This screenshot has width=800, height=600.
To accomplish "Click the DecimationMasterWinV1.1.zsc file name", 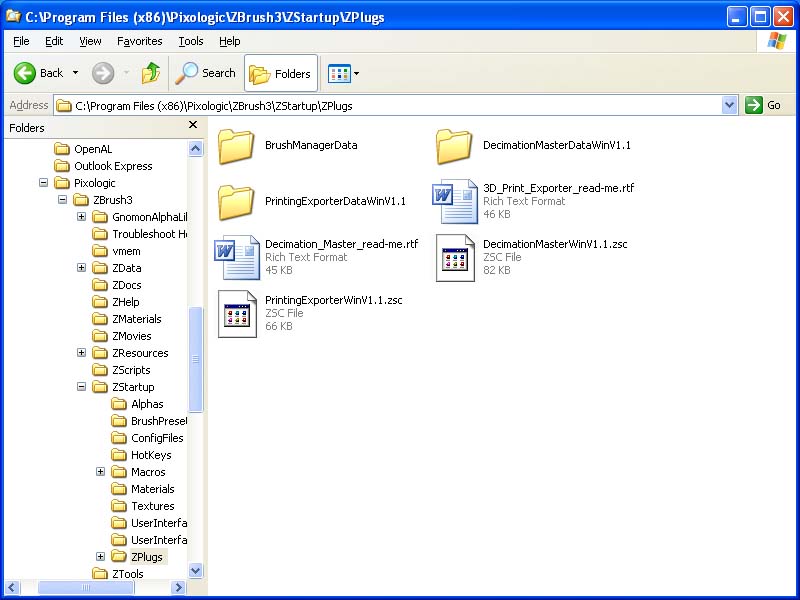I will click(555, 244).
